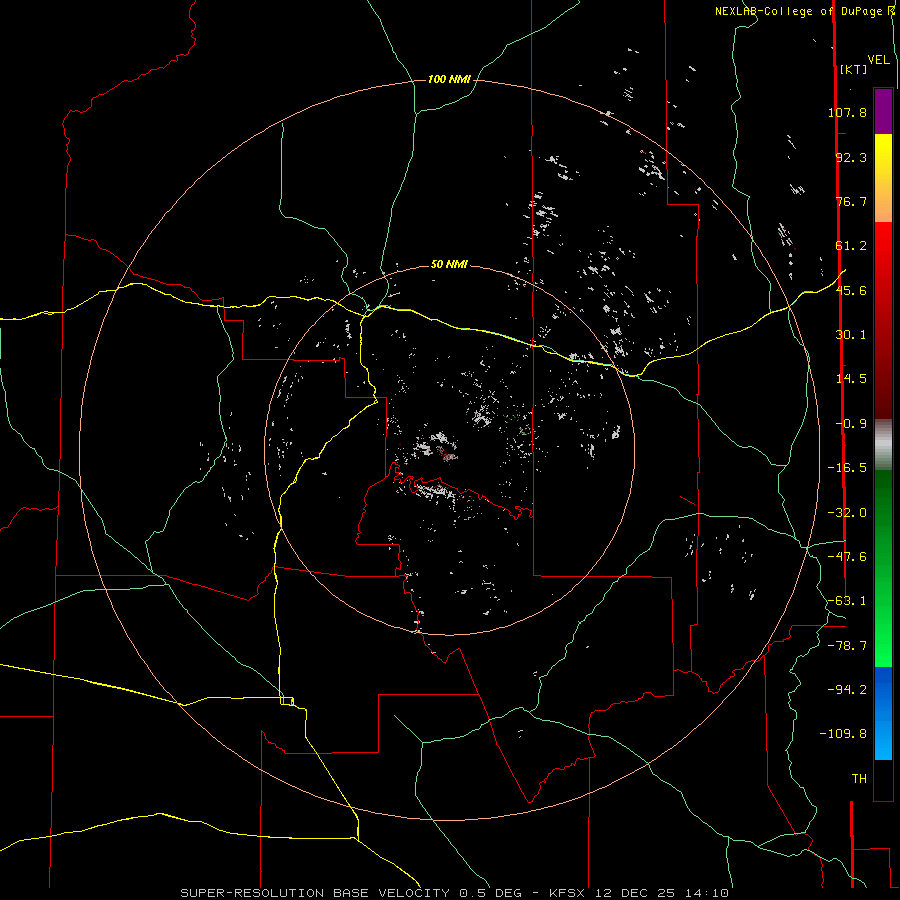Select the 76.7 legend value
The height and width of the screenshot is (900, 900).
coord(851,201)
